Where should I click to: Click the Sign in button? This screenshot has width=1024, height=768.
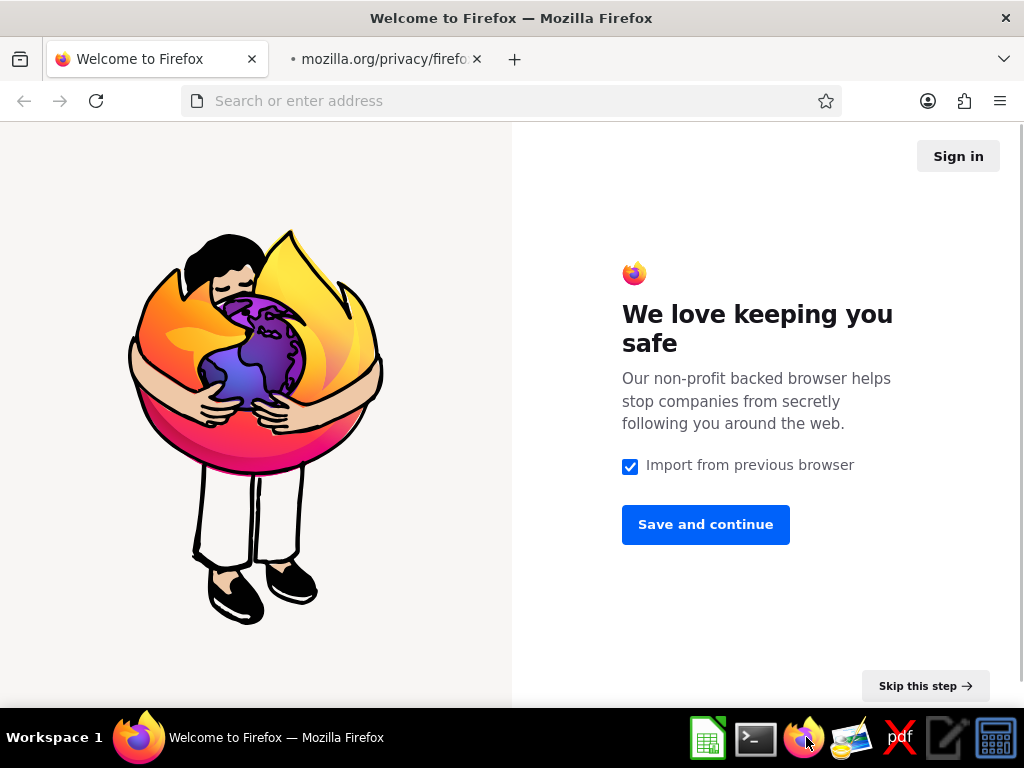coord(958,156)
